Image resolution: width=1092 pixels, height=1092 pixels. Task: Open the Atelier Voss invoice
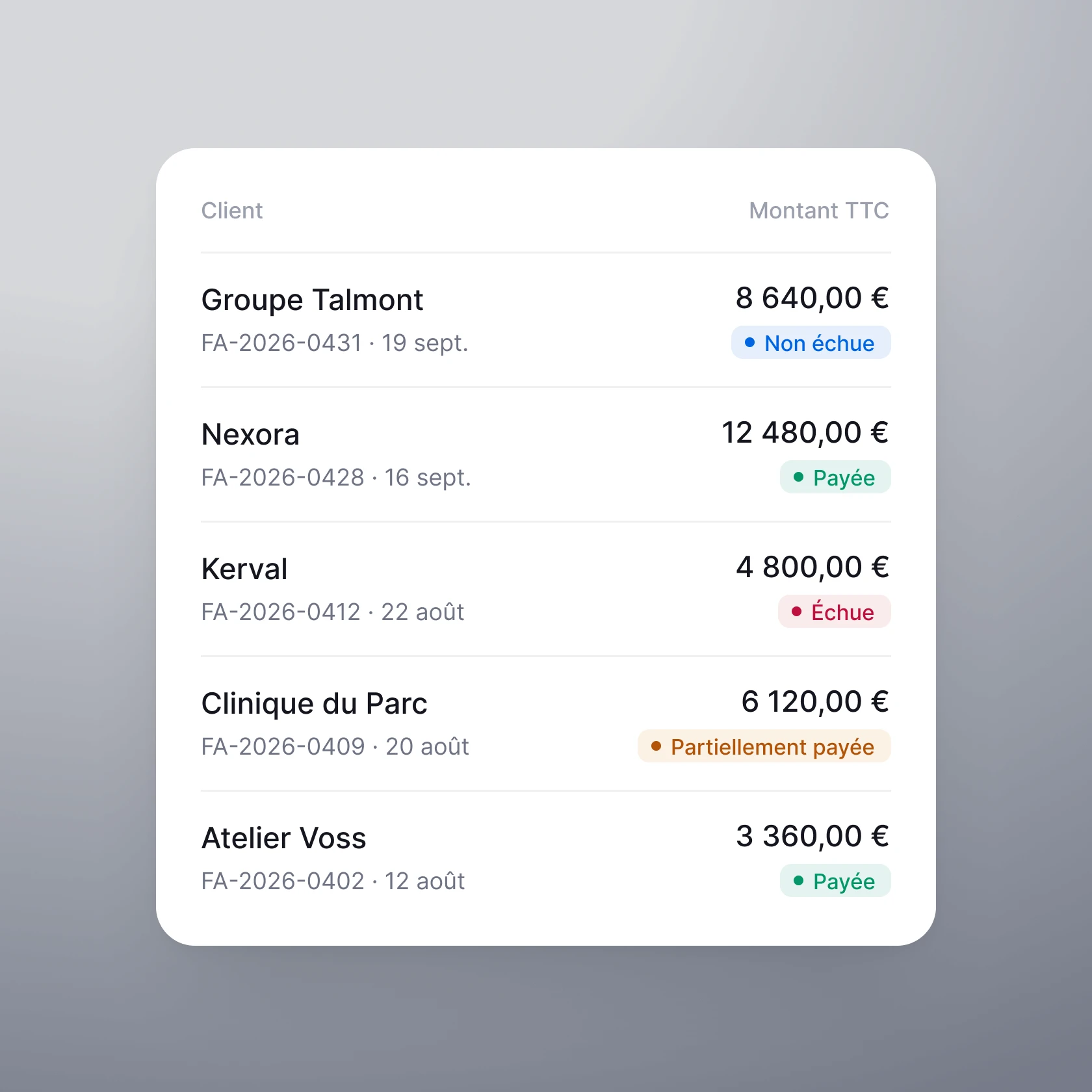pos(546,859)
